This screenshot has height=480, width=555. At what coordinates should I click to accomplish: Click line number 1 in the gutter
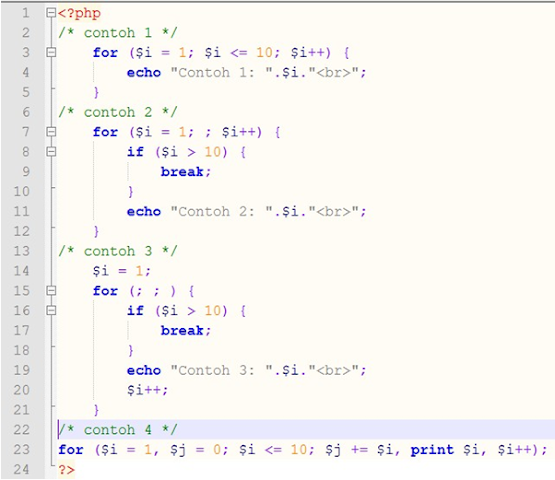(x=26, y=13)
